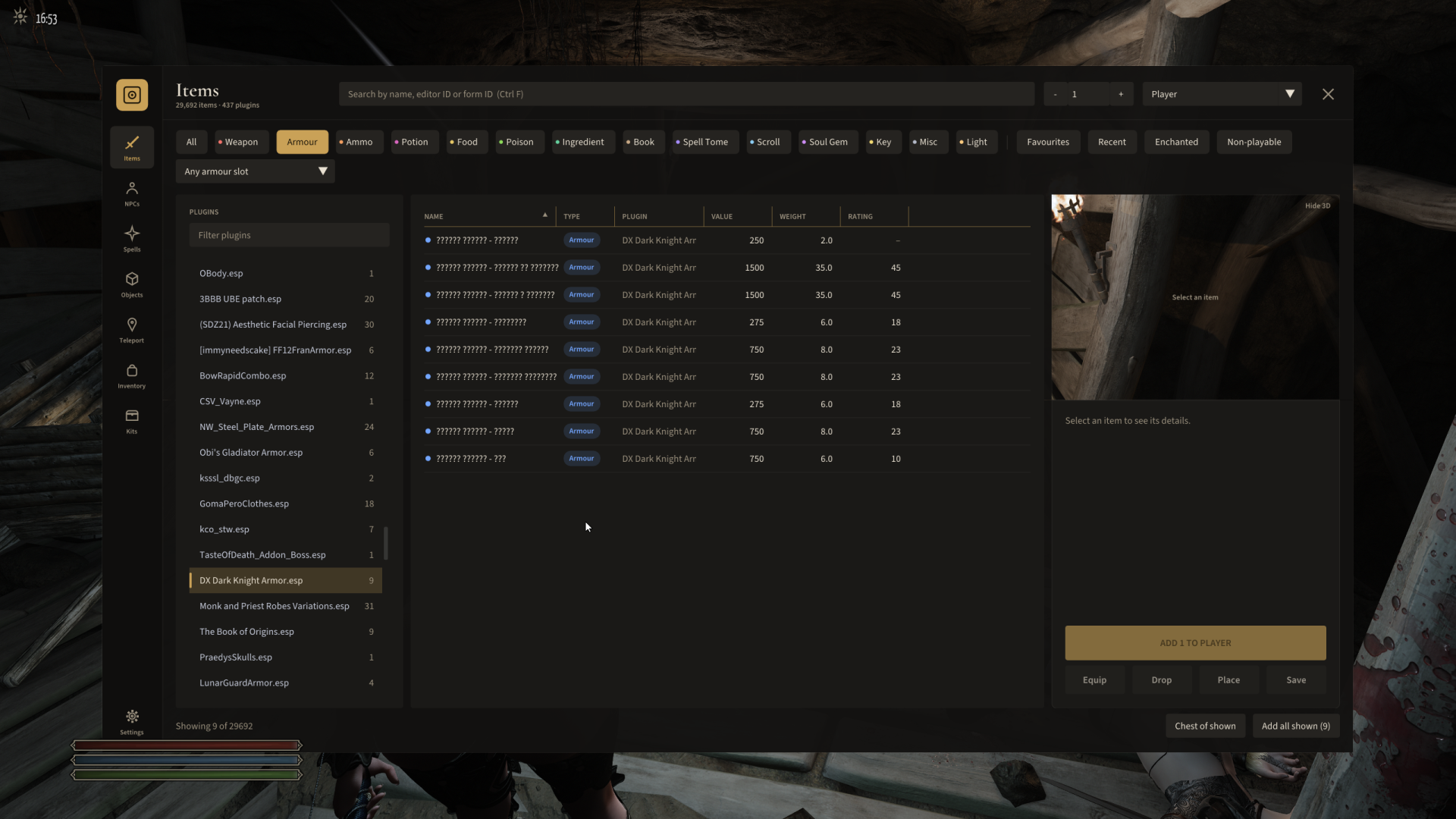
Task: Sort by the WEIGHT column header
Action: [805, 216]
